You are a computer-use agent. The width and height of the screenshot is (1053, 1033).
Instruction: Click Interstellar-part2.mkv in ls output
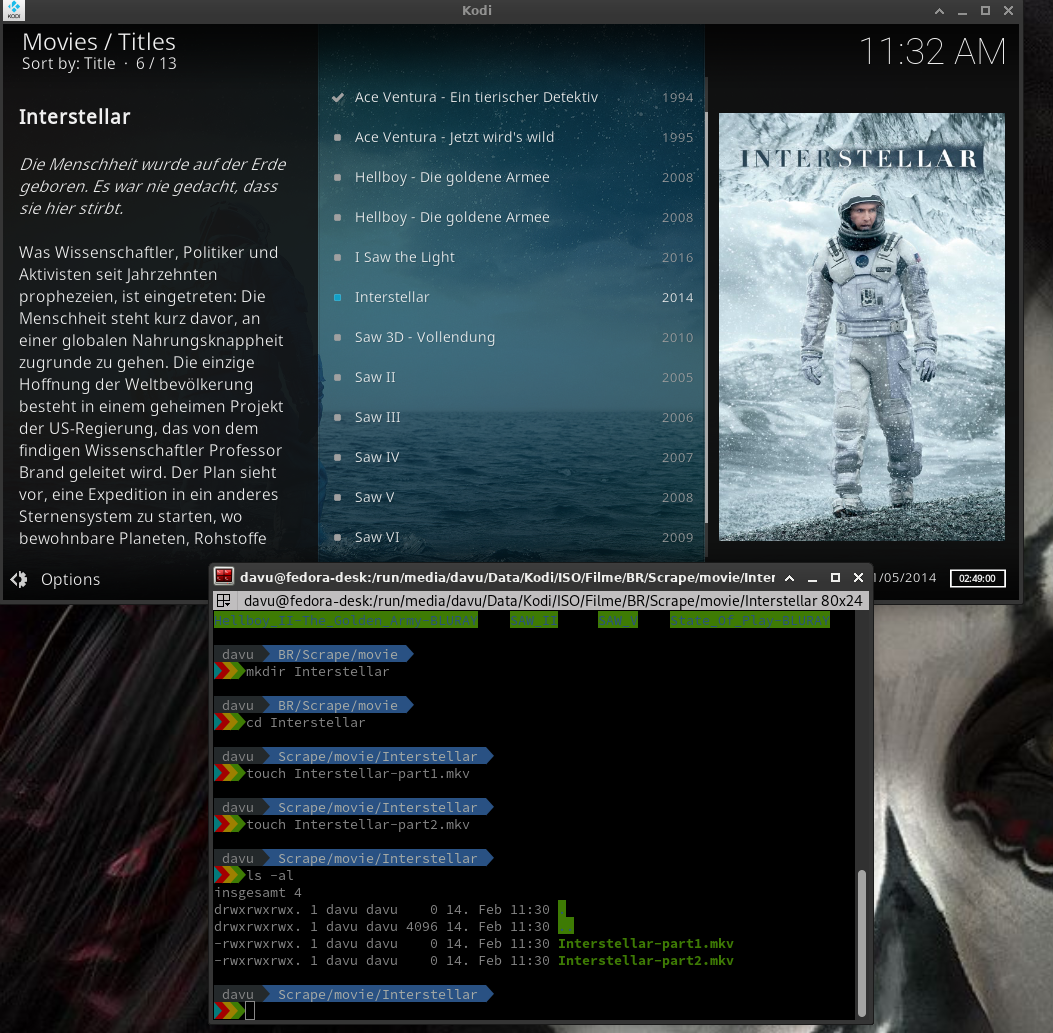pyautogui.click(x=645, y=960)
